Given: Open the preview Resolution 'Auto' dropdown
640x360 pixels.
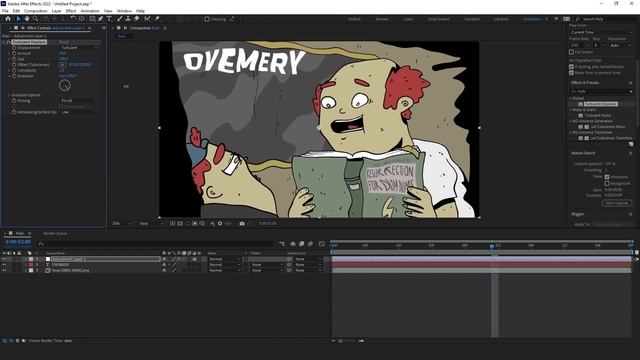Looking at the screenshot, I should [x=620, y=45].
